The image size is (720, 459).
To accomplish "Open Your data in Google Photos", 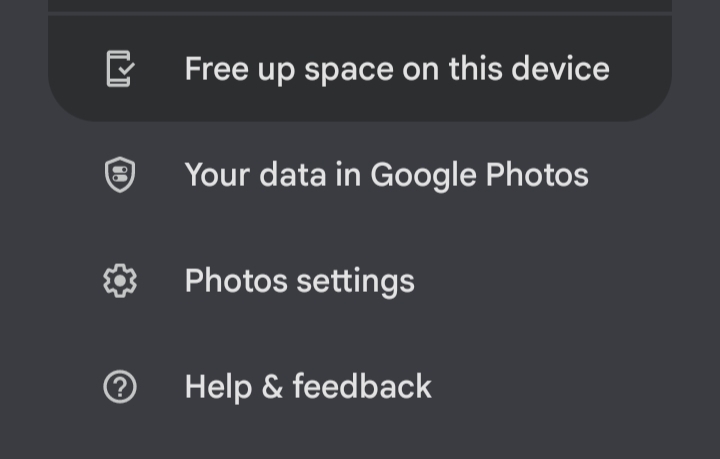I will (x=360, y=174).
